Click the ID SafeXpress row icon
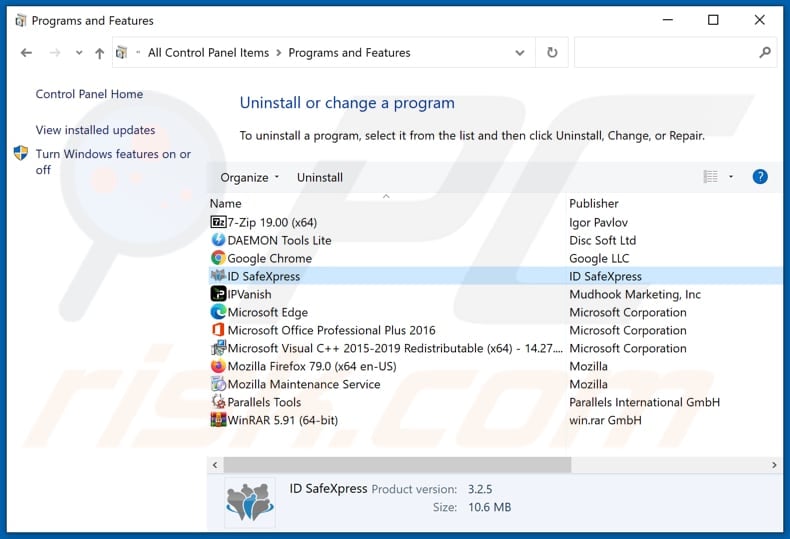Viewport: 790px width, 539px height. click(218, 276)
